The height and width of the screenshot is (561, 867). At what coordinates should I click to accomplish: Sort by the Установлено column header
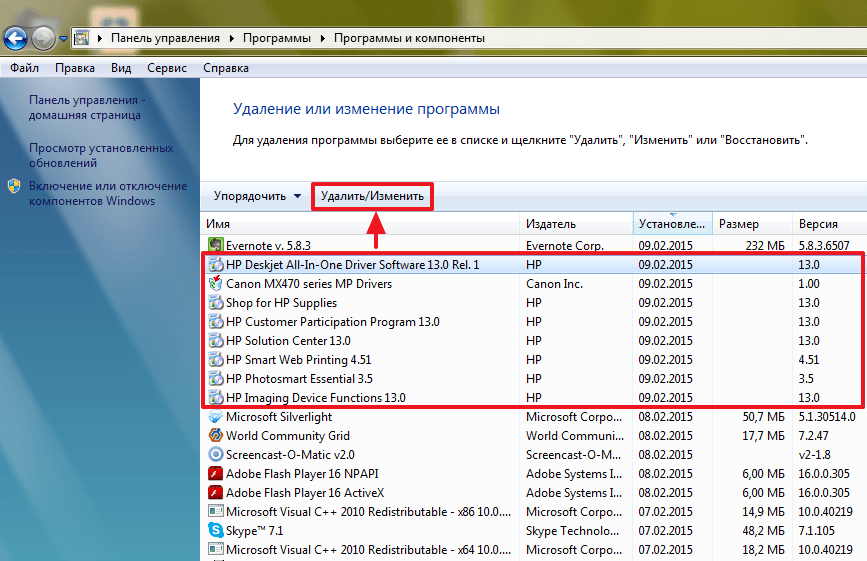coord(672,224)
